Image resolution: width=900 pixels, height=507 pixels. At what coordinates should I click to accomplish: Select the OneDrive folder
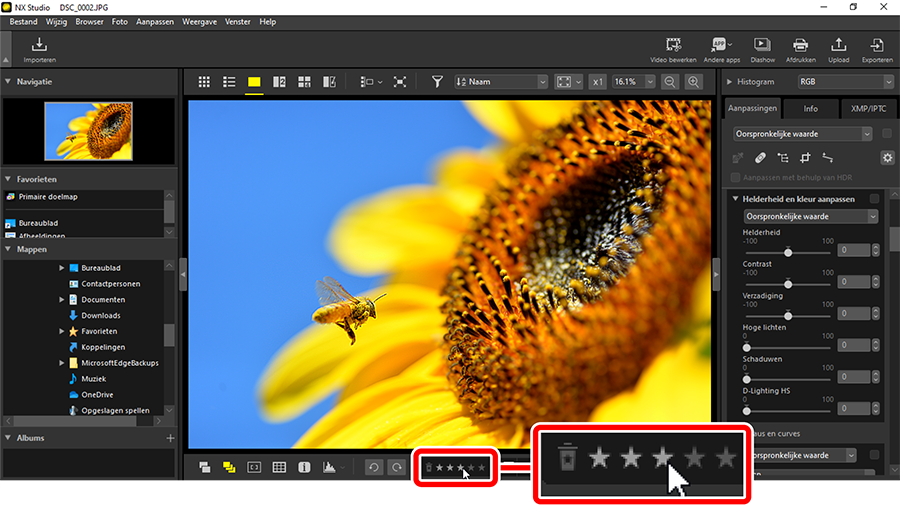pos(96,394)
